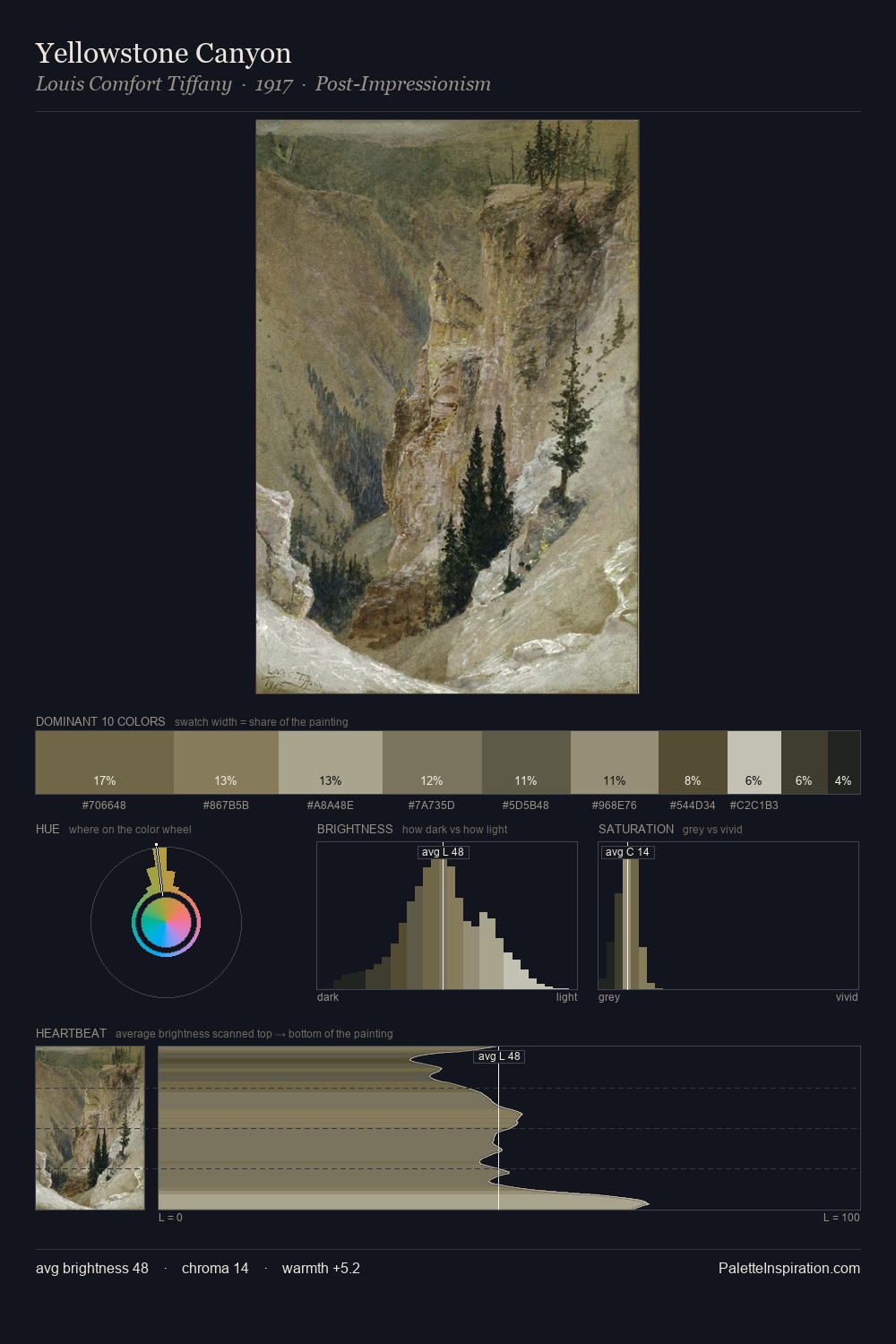Click the 'vivid' saturation axis label

(847, 996)
